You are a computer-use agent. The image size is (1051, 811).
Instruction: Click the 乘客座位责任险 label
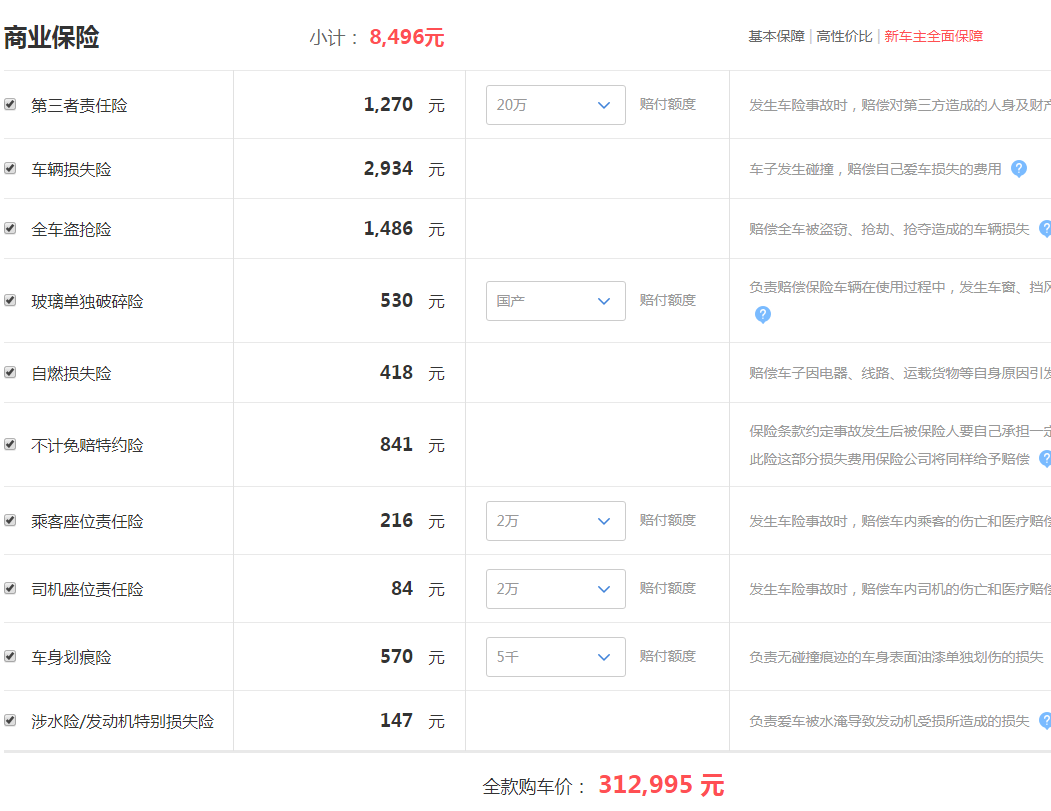tap(87, 521)
